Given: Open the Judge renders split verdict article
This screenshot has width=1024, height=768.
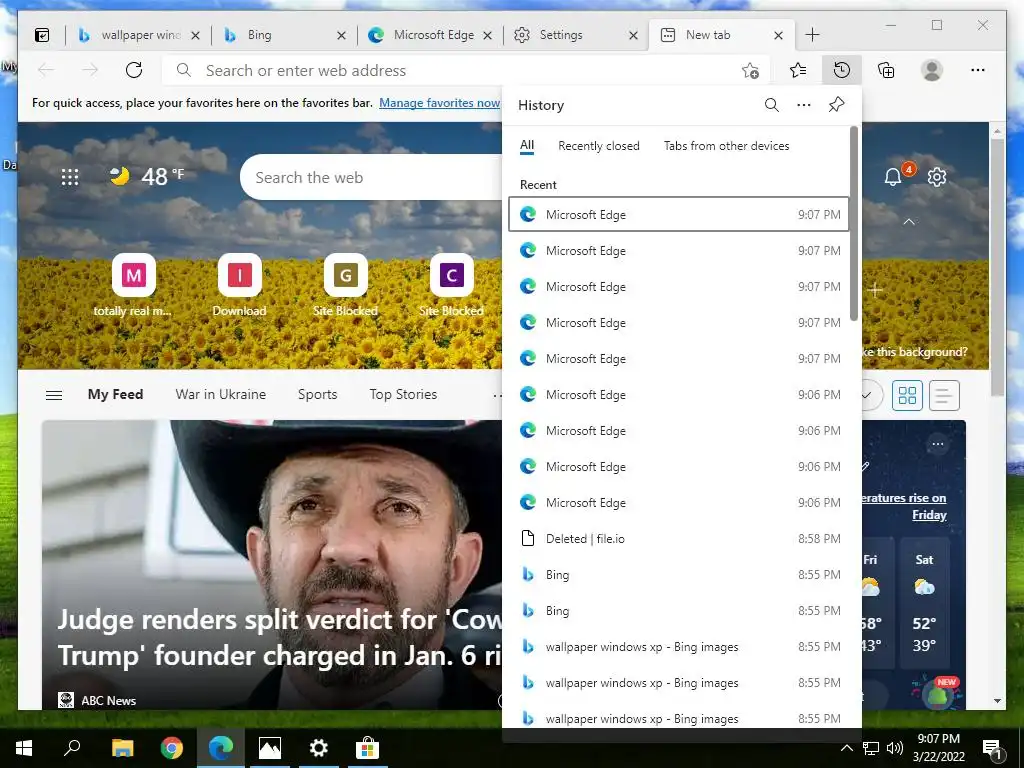Looking at the screenshot, I should pyautogui.click(x=279, y=637).
